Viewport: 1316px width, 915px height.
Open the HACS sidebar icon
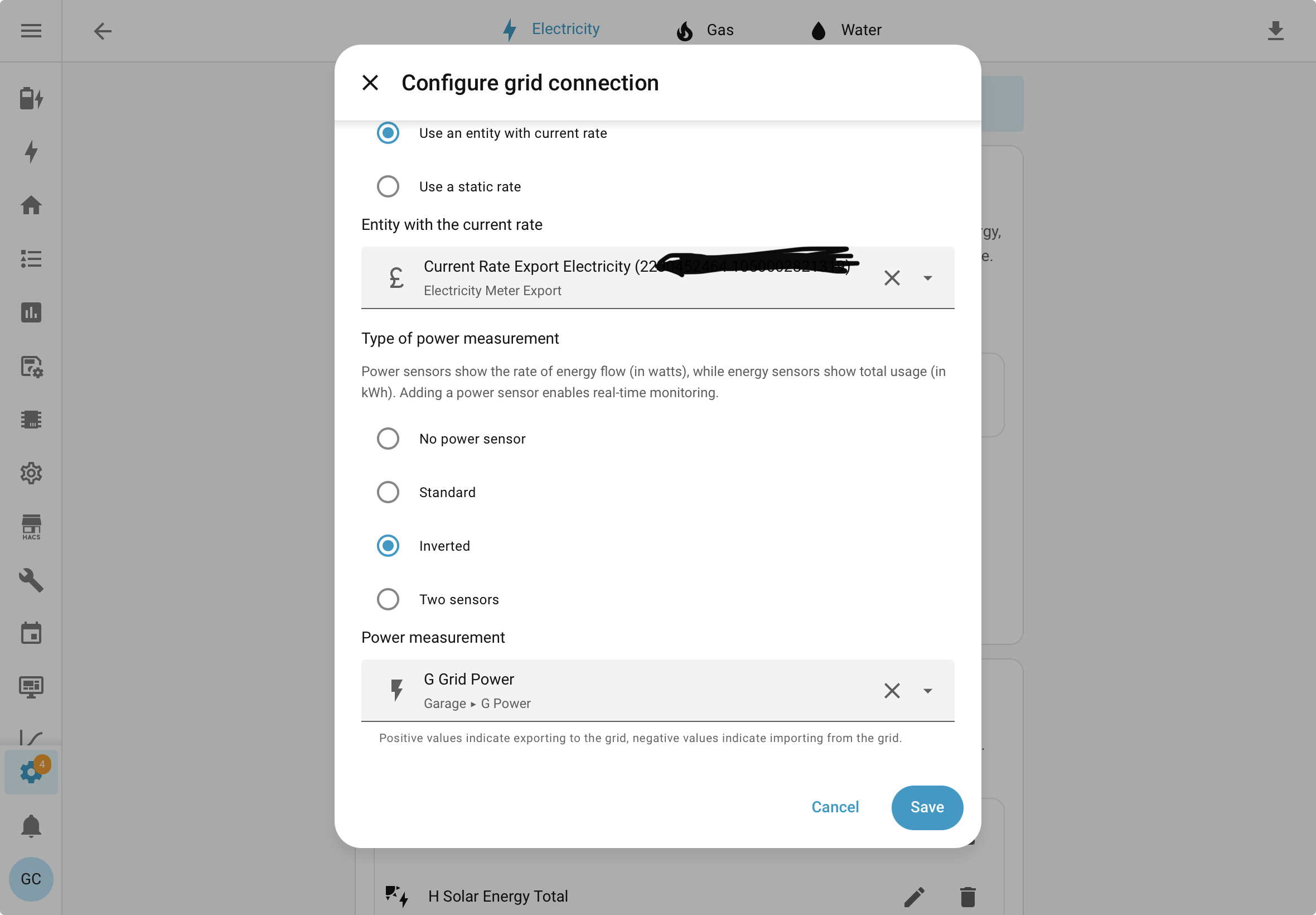[x=31, y=526]
